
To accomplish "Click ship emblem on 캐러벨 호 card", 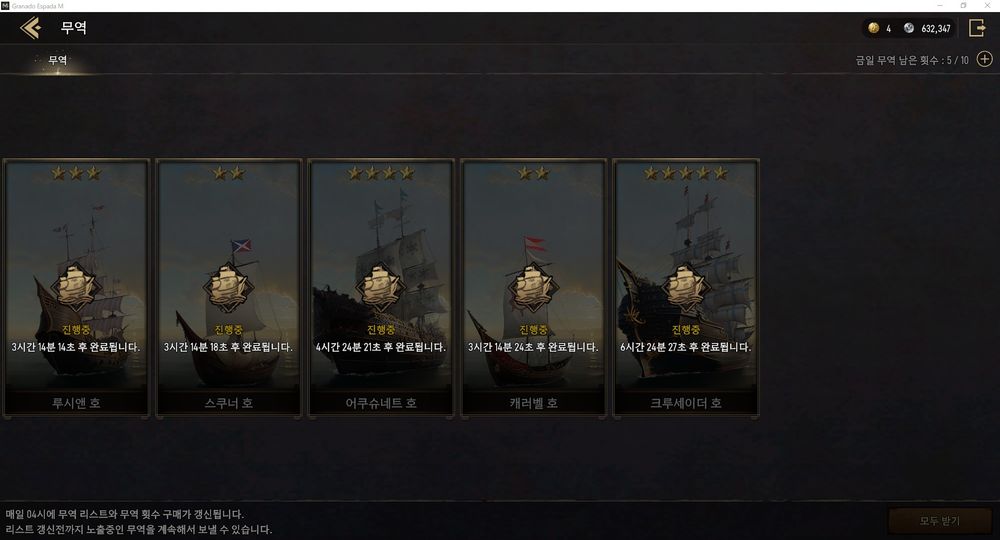I will pos(533,288).
